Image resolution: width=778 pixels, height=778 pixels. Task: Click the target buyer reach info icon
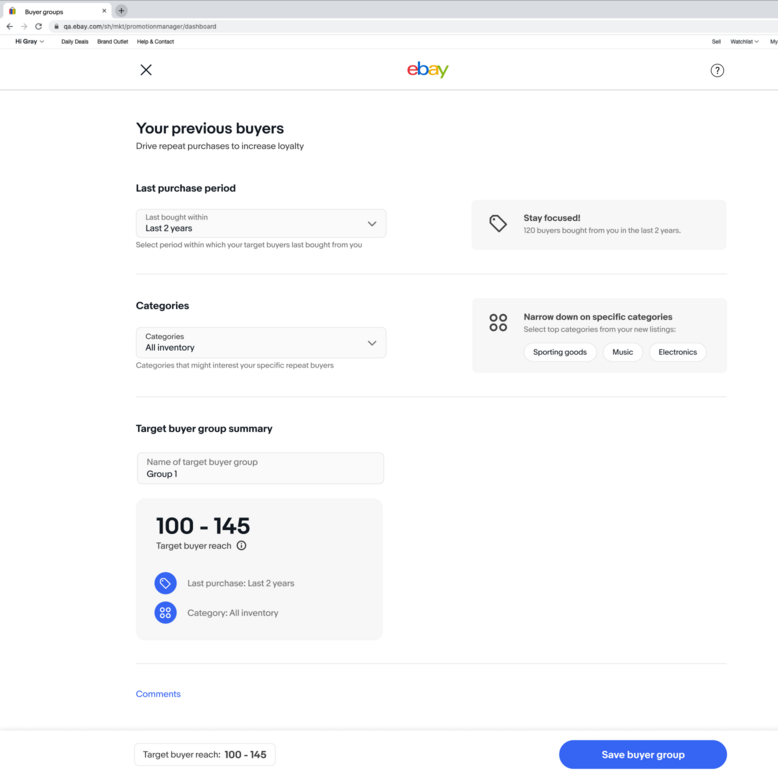point(241,546)
